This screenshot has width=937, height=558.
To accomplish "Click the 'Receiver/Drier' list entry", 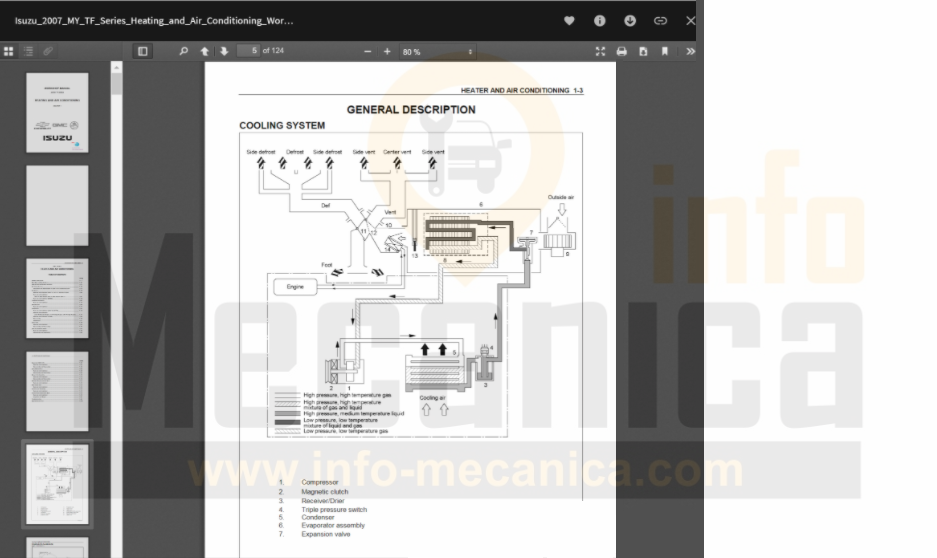I will pyautogui.click(x=323, y=501).
